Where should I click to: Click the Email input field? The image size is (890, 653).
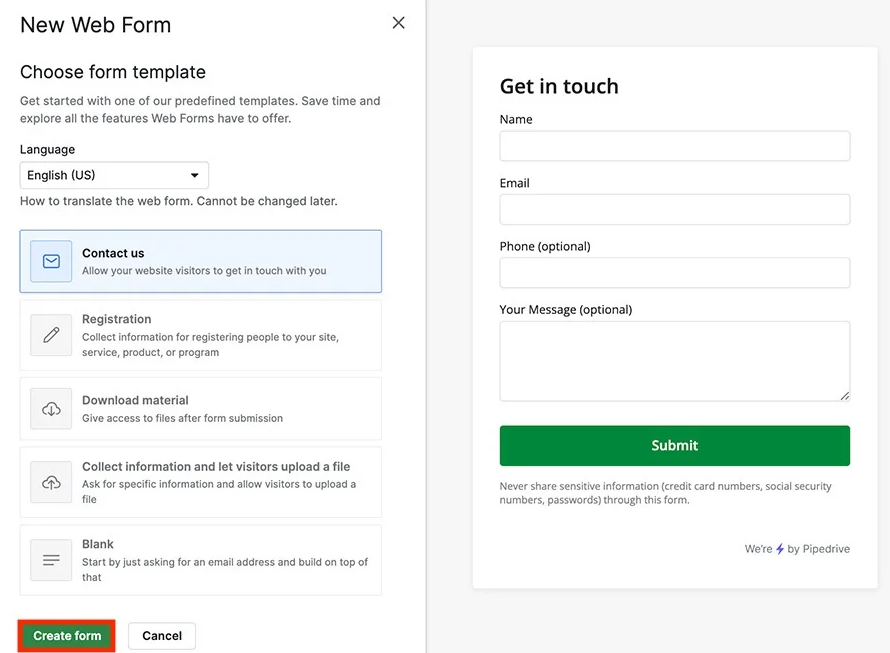[x=674, y=209]
